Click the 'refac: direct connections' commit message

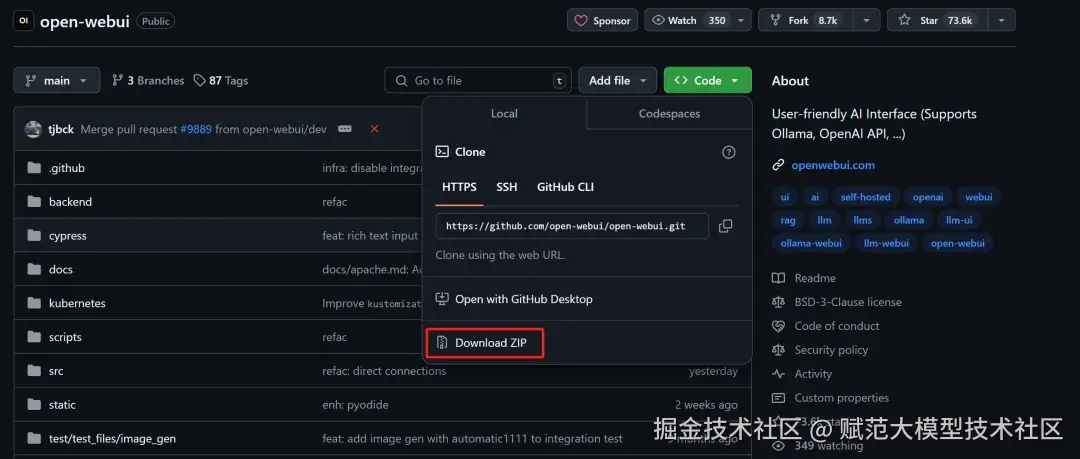point(384,371)
